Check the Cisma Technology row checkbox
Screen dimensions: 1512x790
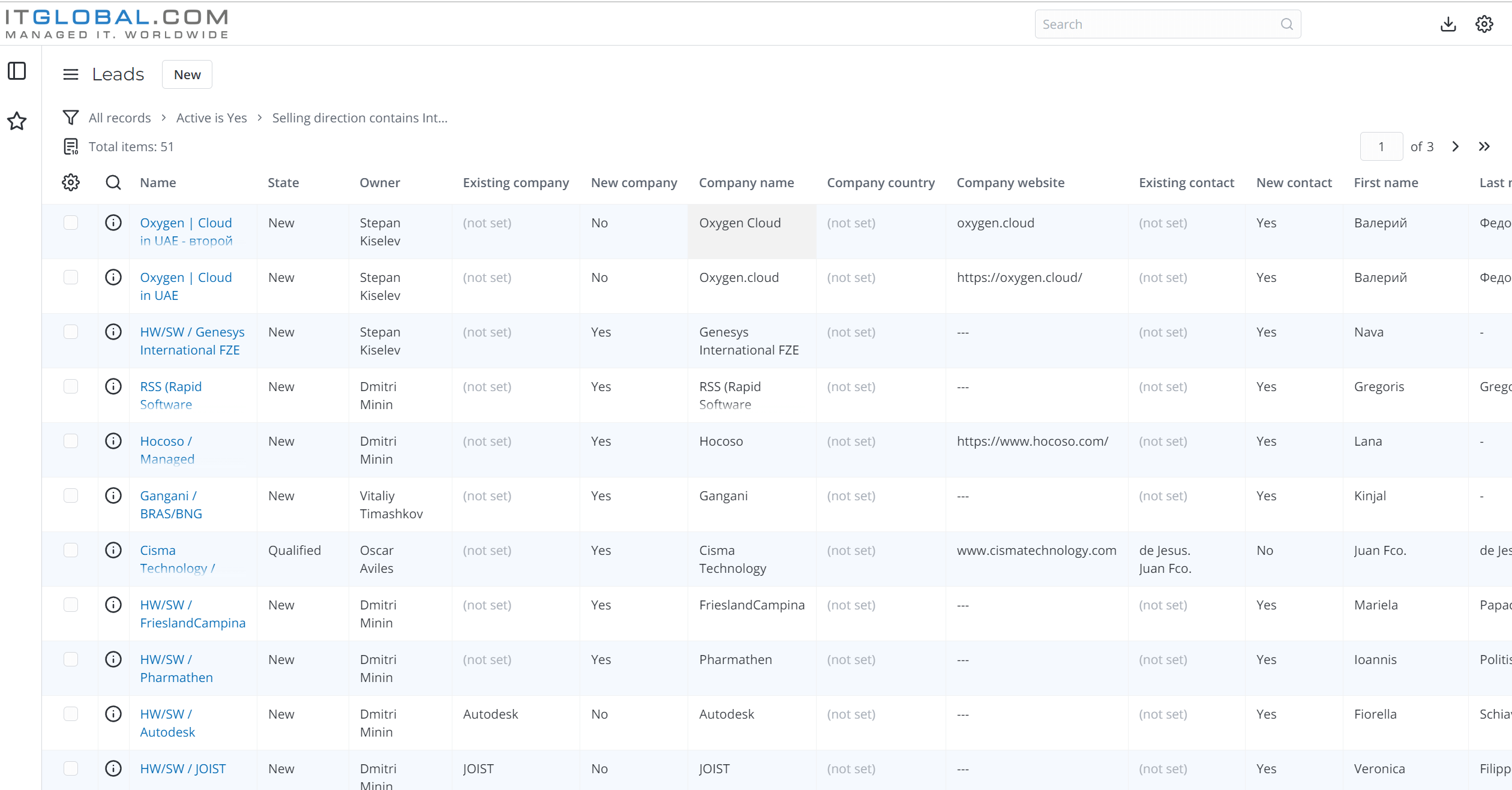[71, 550]
